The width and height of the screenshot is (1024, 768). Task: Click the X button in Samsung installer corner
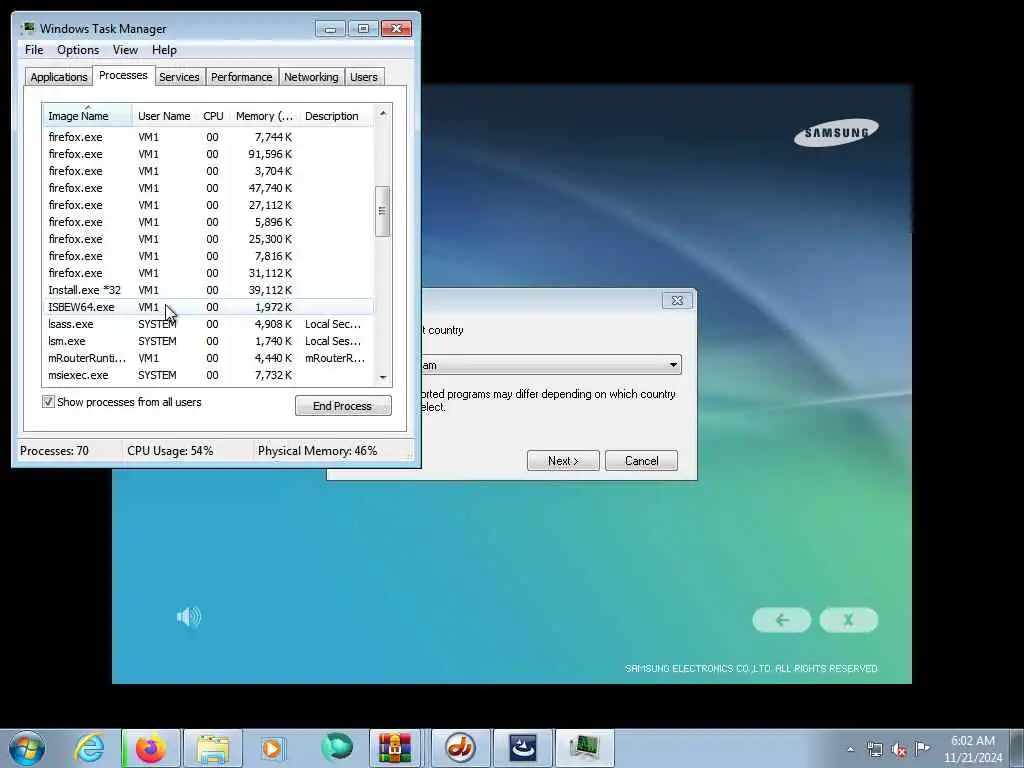click(848, 620)
